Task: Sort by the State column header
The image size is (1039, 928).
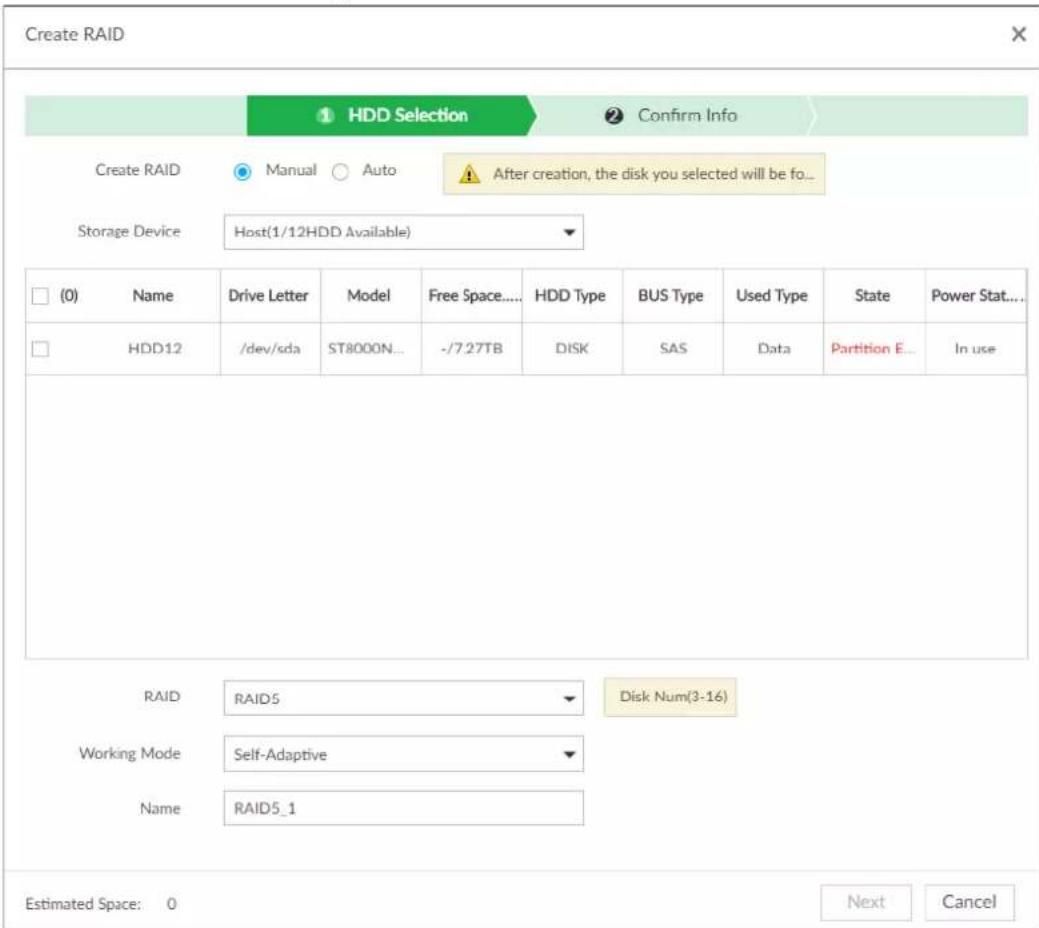Action: pyautogui.click(x=872, y=296)
